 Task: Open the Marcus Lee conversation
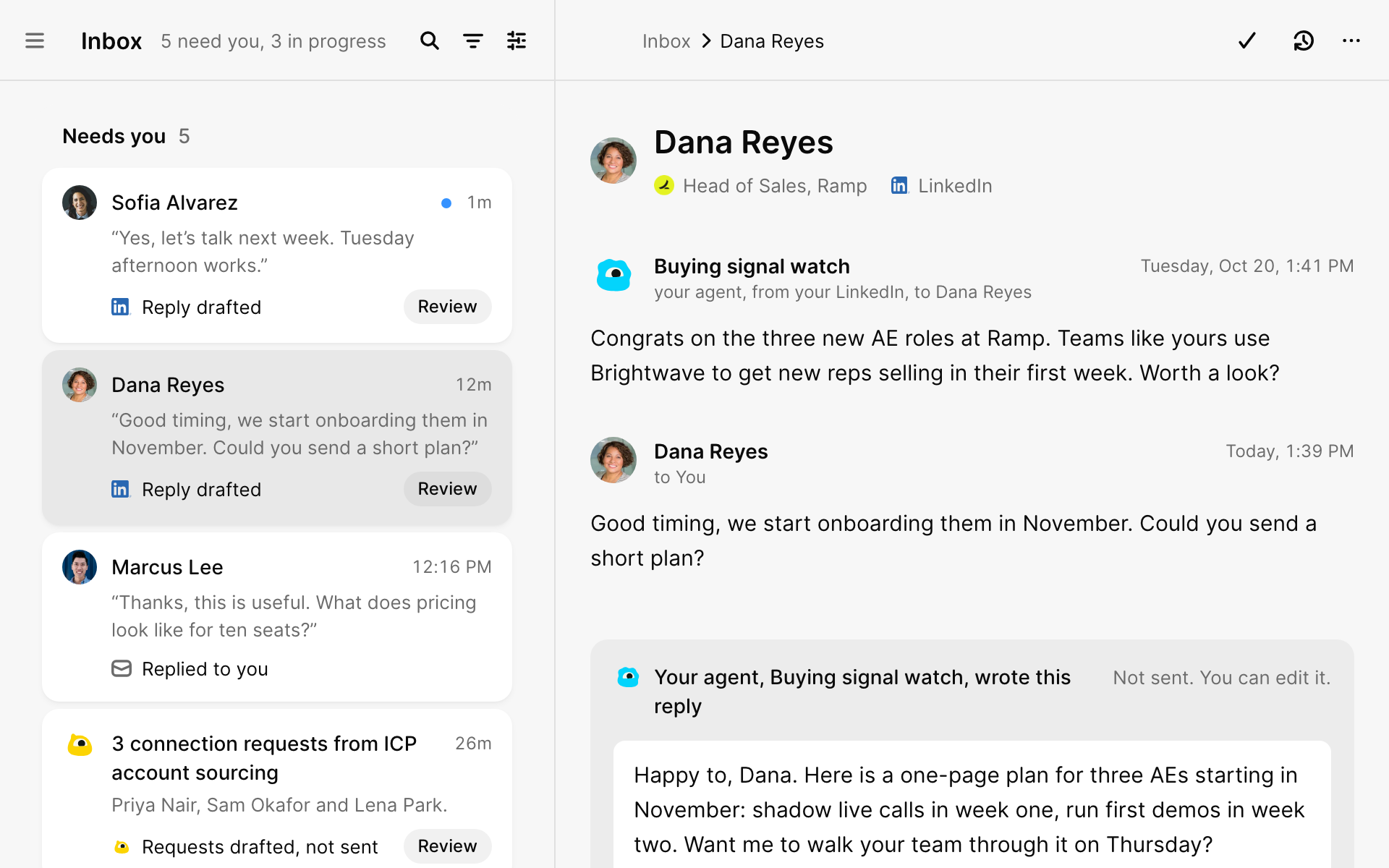(x=277, y=617)
